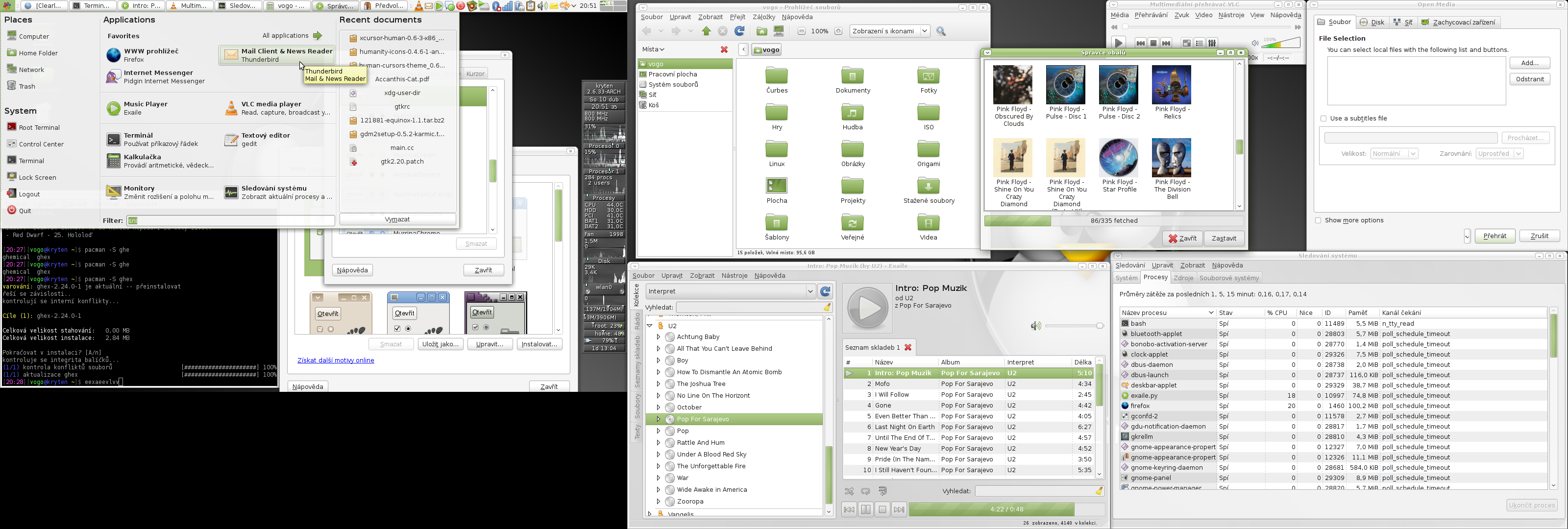
Task: Open the Hudba folder
Action: 852,117
